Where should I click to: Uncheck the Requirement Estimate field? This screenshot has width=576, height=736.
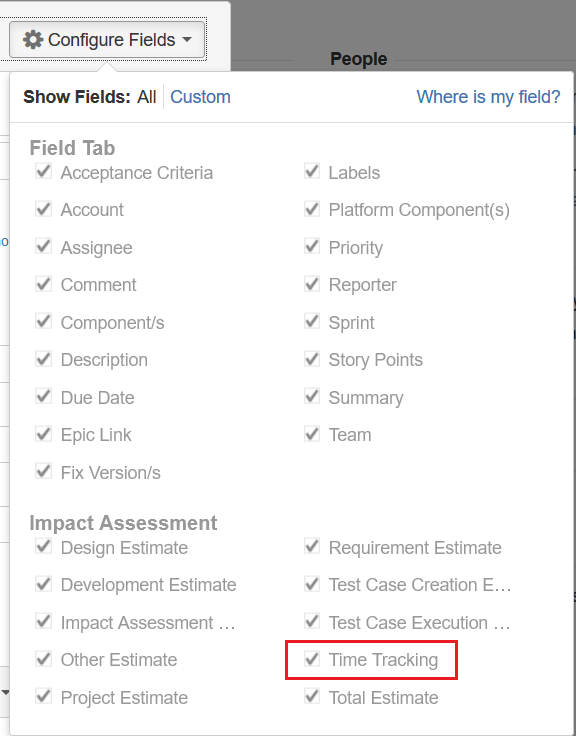[x=312, y=546]
